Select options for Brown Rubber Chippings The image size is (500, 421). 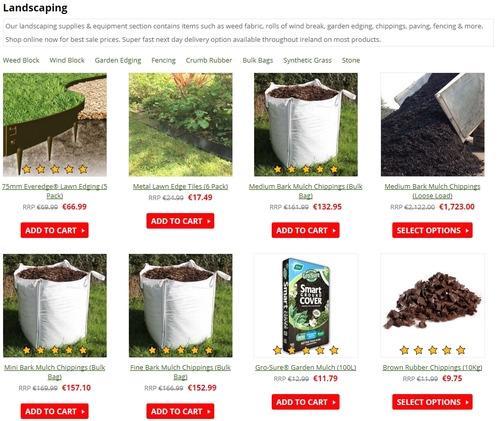coord(432,402)
